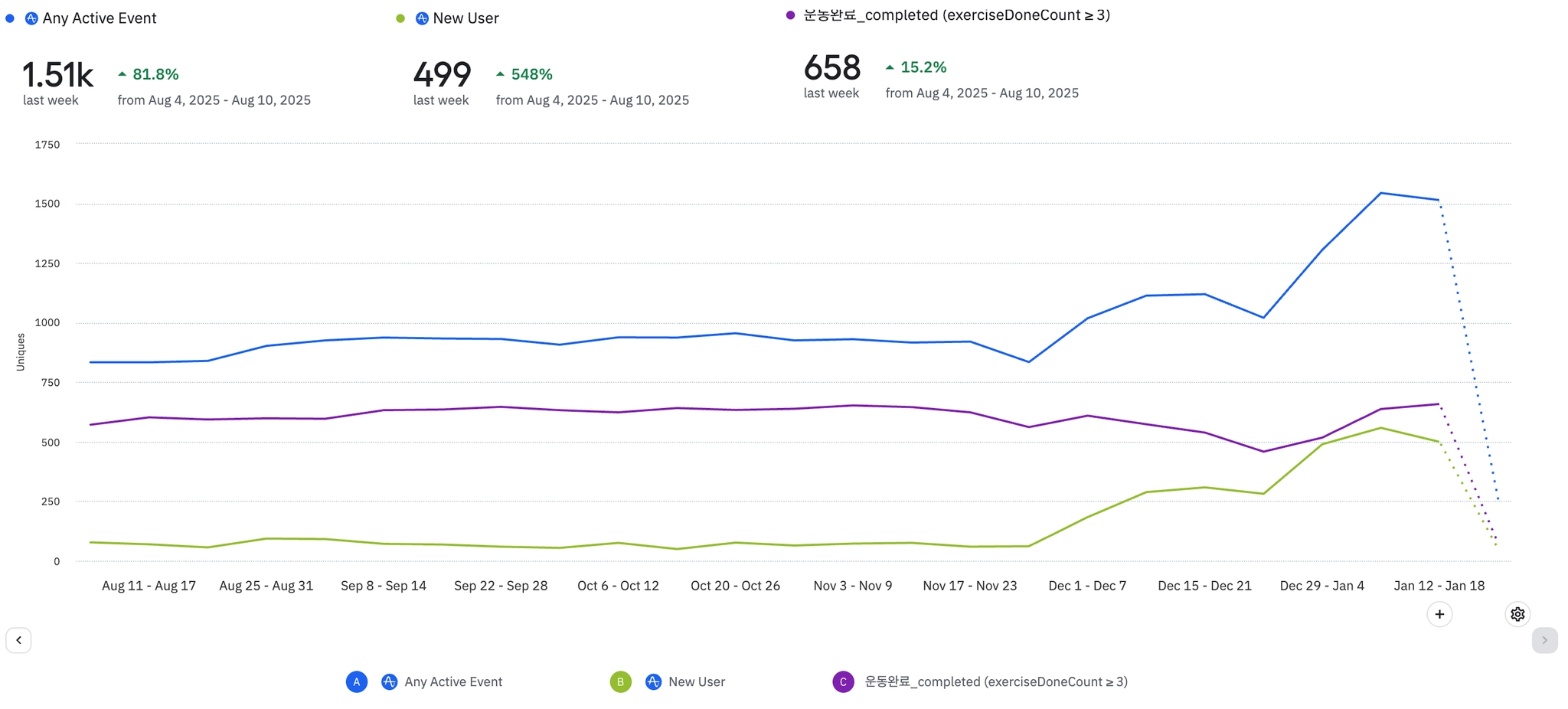This screenshot has height=709, width=1568.
Task: Toggle New User series in bottom legend
Action: (697, 681)
